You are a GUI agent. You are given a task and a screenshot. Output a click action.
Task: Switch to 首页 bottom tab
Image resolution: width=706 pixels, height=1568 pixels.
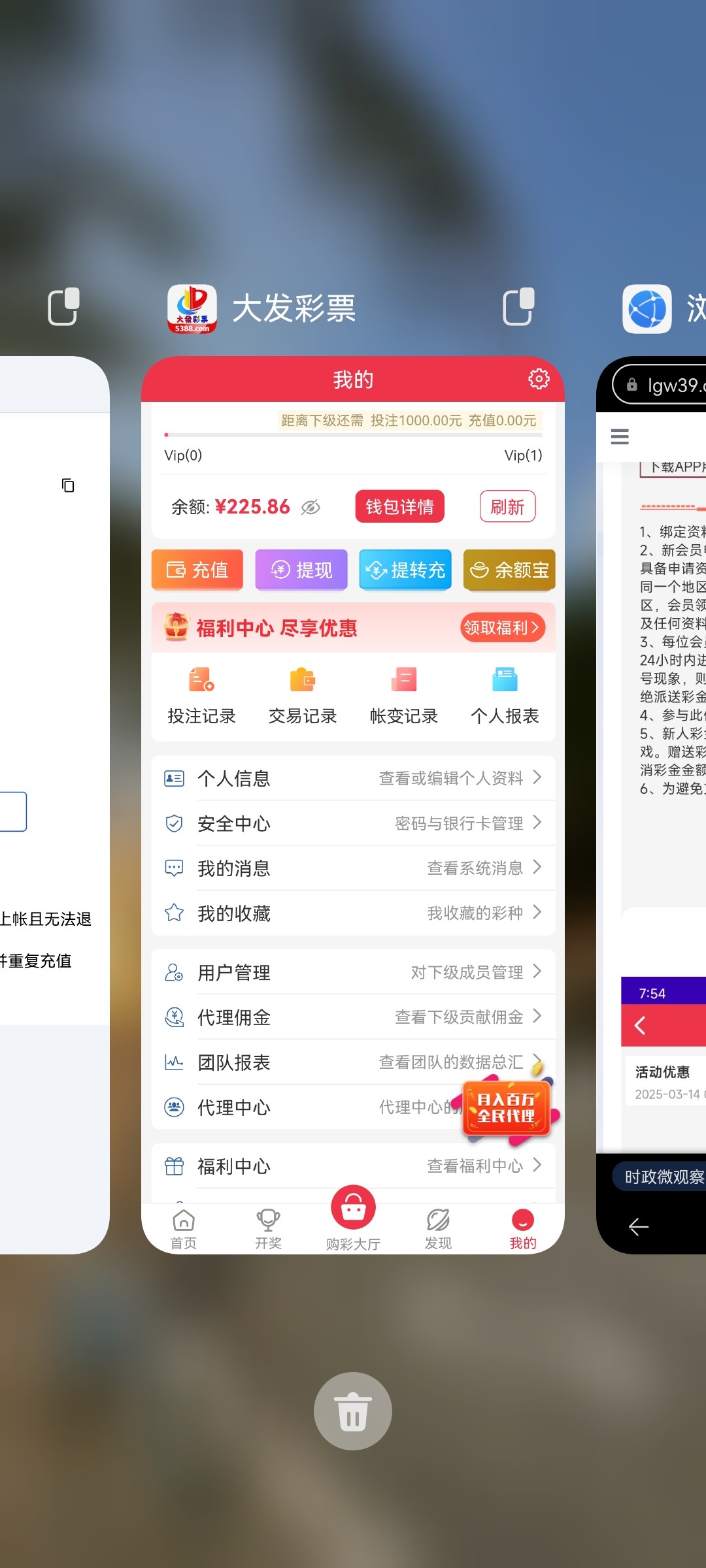pos(184,1228)
